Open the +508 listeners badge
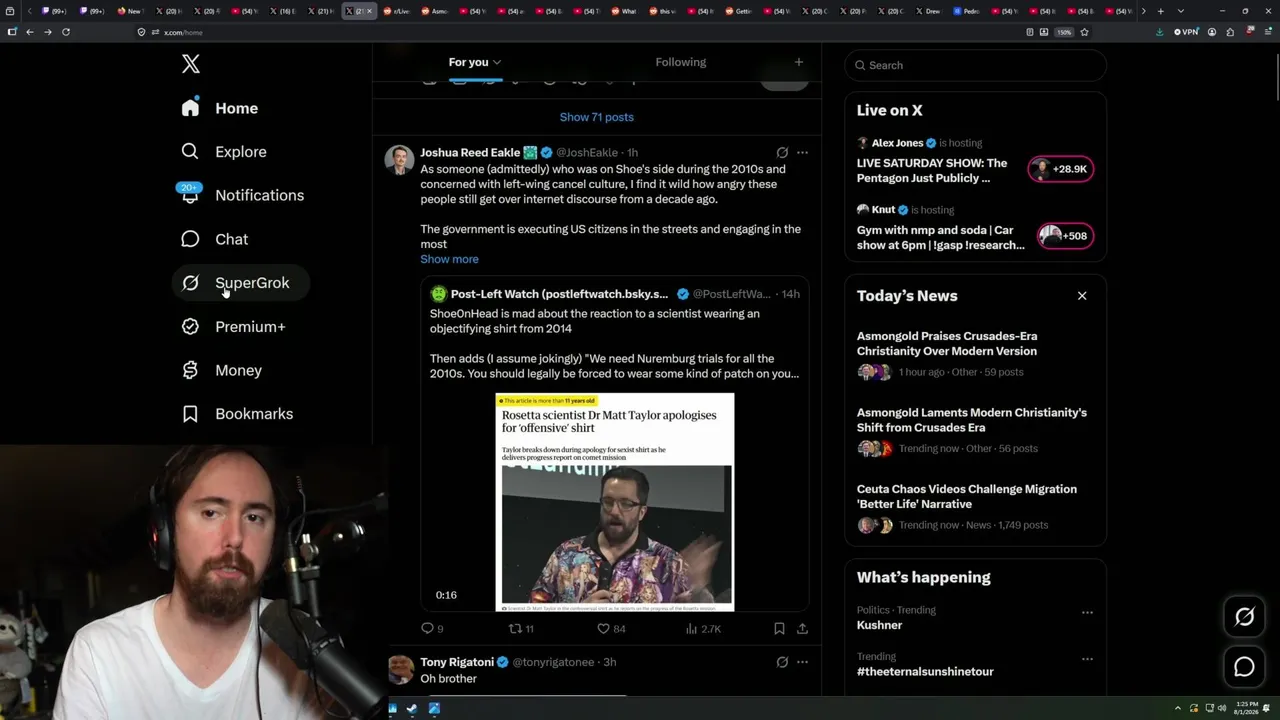 pos(1063,236)
